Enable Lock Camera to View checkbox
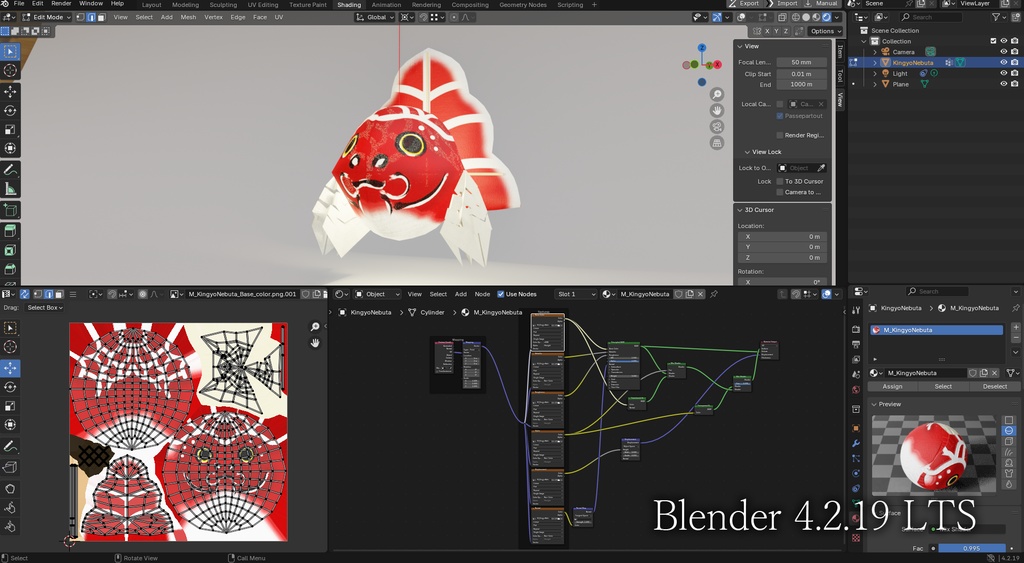1024x563 pixels. tap(780, 192)
